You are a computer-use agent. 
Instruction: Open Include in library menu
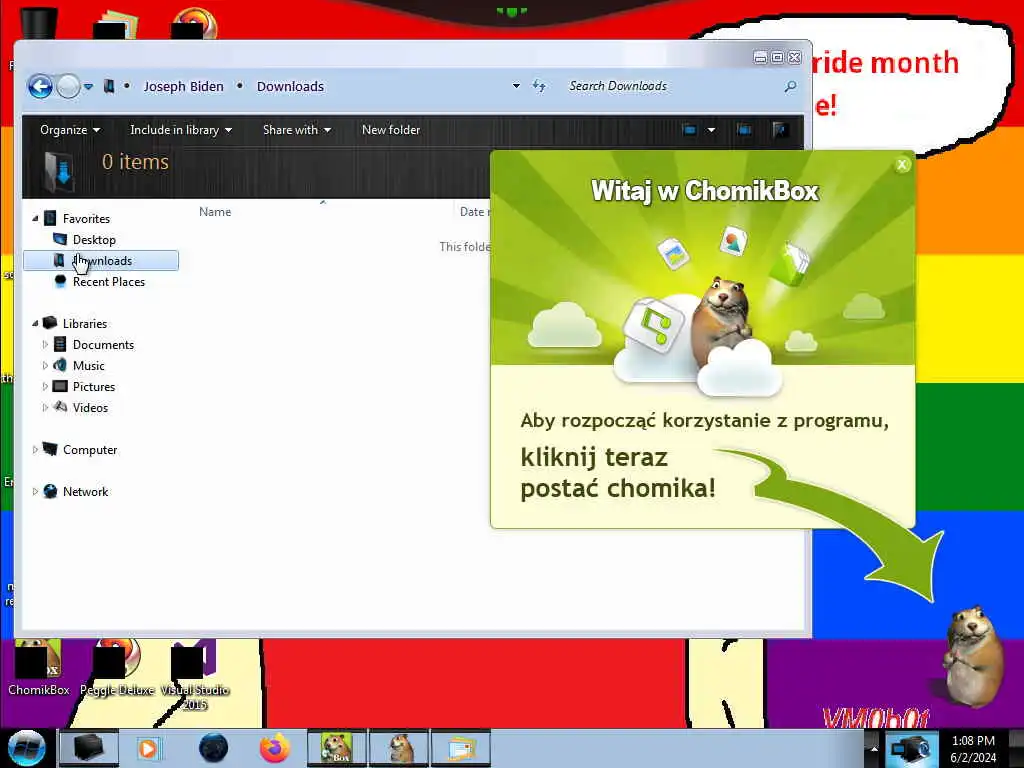coord(181,129)
